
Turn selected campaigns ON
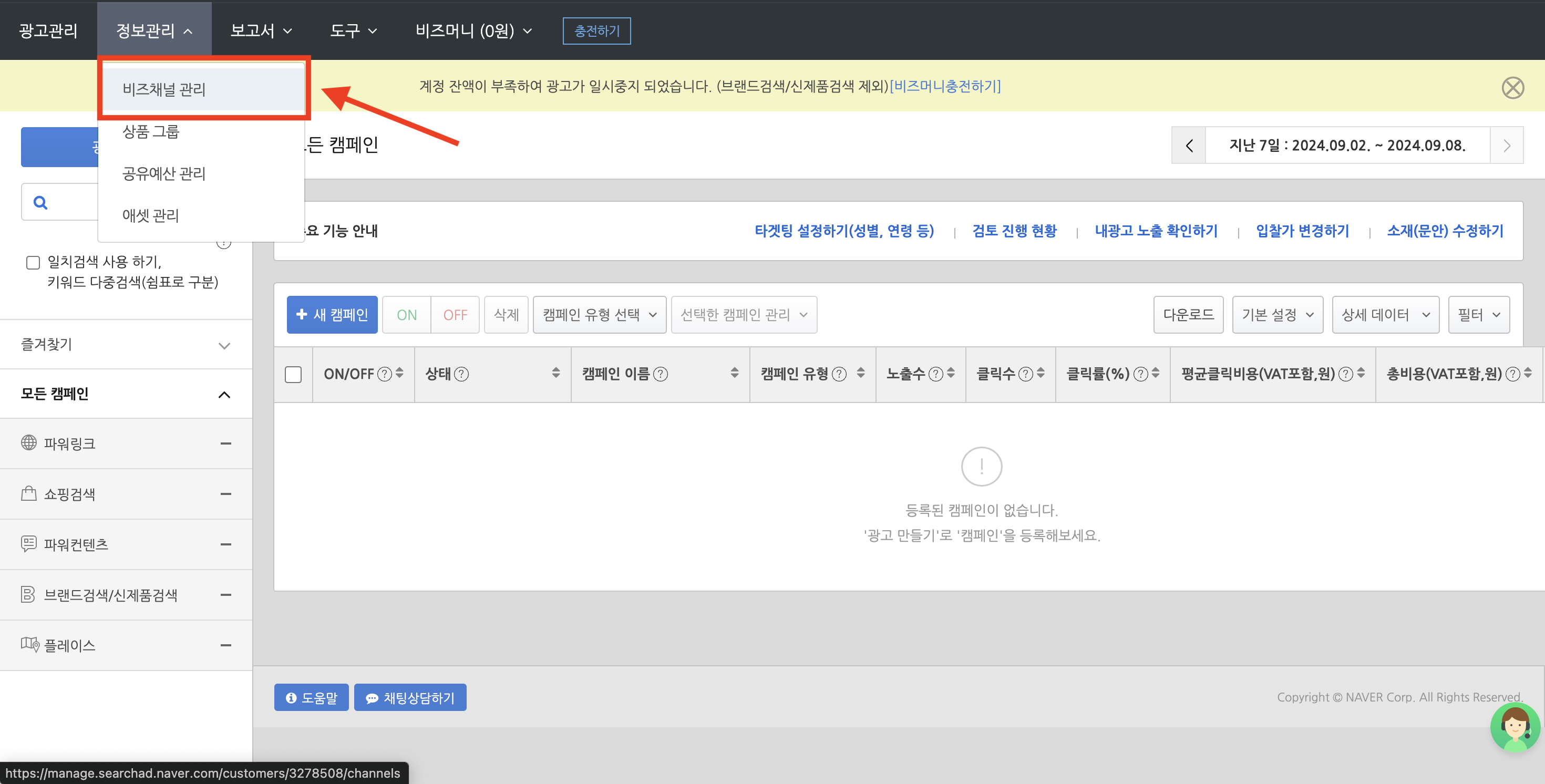[x=407, y=315]
